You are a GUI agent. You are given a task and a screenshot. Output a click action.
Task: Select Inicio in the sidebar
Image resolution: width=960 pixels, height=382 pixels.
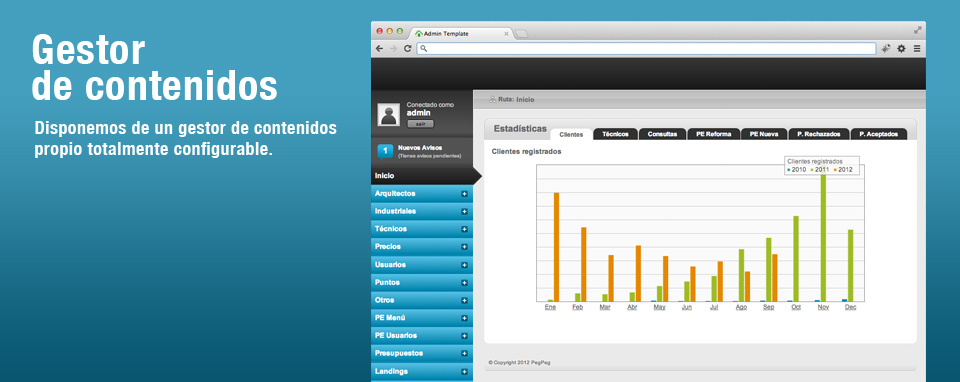pos(422,176)
